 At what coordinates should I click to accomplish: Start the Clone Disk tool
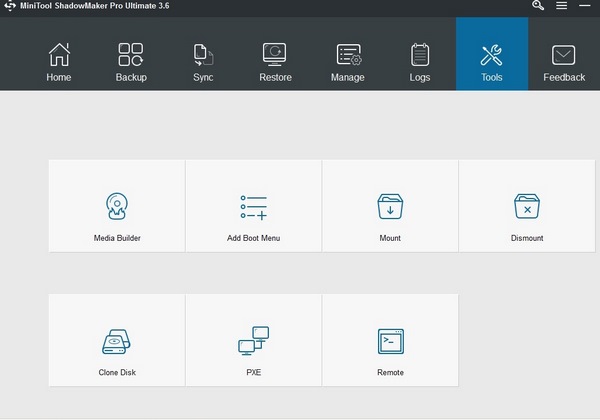pos(117,340)
